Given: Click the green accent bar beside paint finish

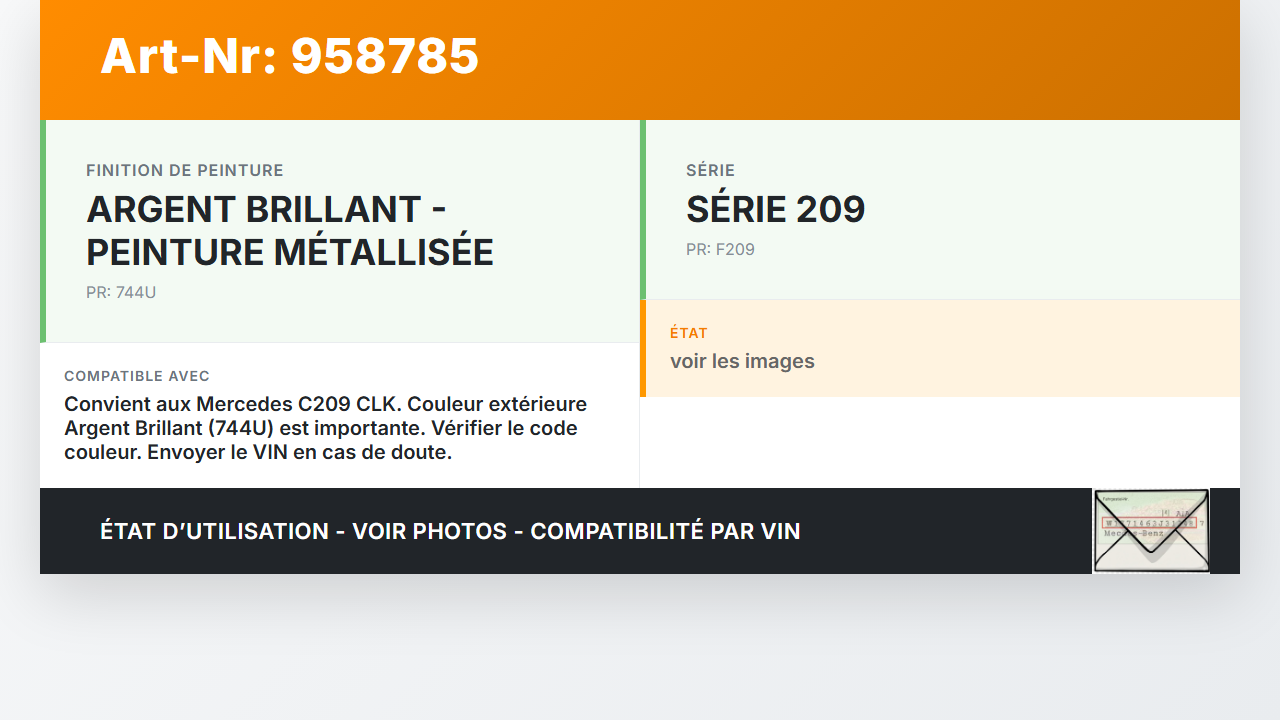Looking at the screenshot, I should [x=43, y=231].
